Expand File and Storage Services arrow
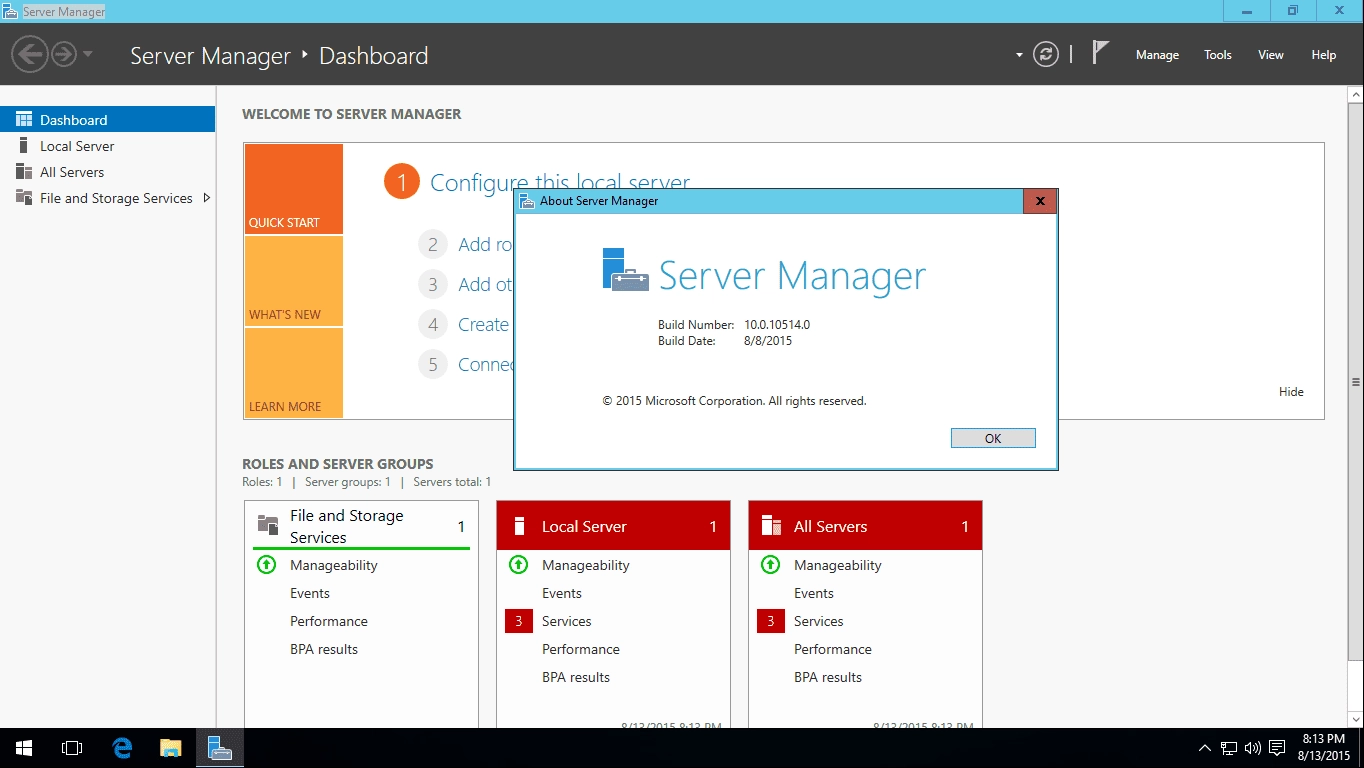 [x=206, y=197]
